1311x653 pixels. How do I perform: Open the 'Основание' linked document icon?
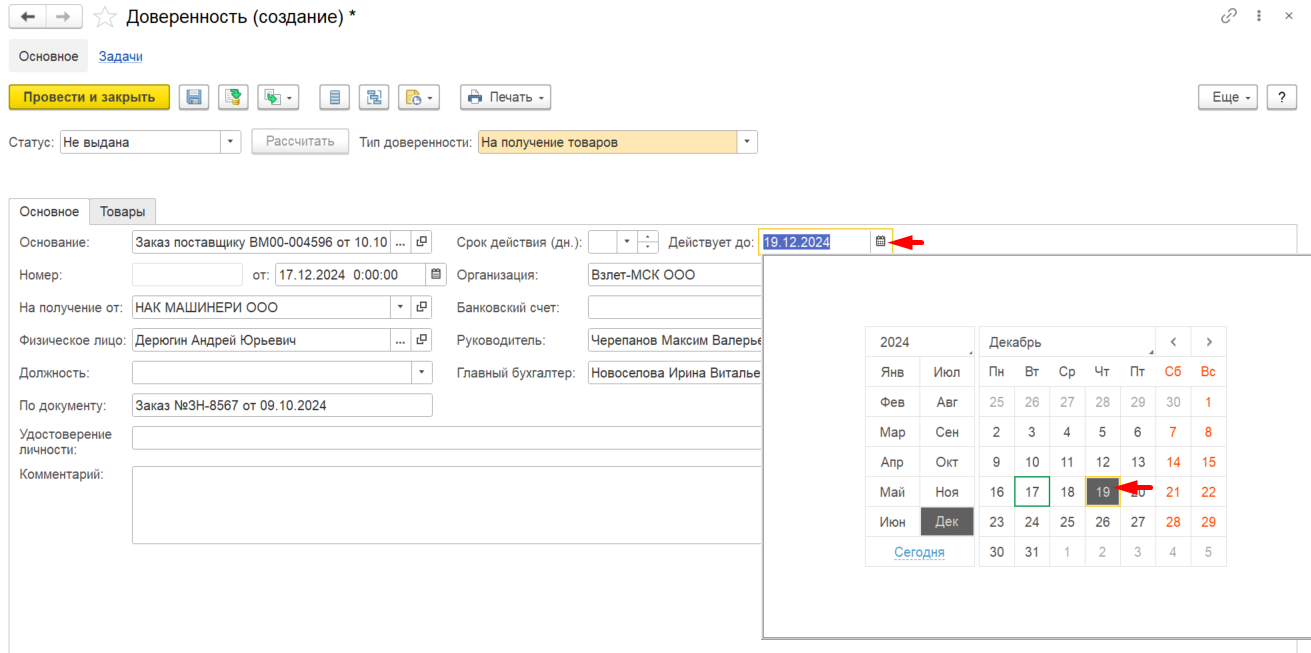point(421,242)
